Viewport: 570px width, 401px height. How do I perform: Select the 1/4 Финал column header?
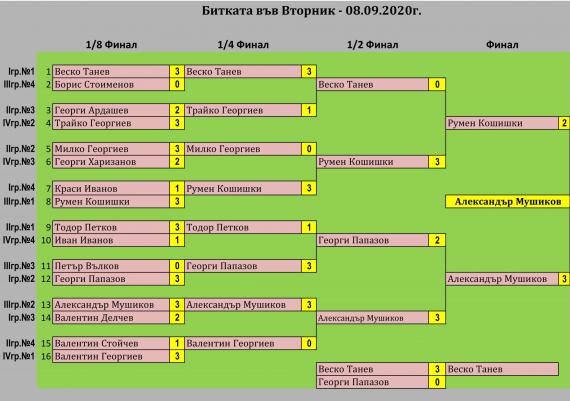pyautogui.click(x=243, y=45)
